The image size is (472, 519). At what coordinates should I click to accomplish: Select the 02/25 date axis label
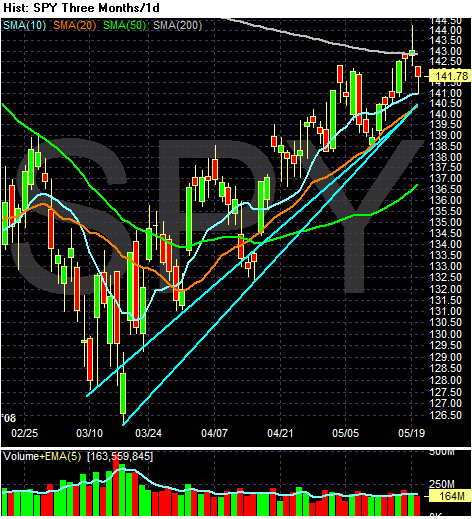25,433
